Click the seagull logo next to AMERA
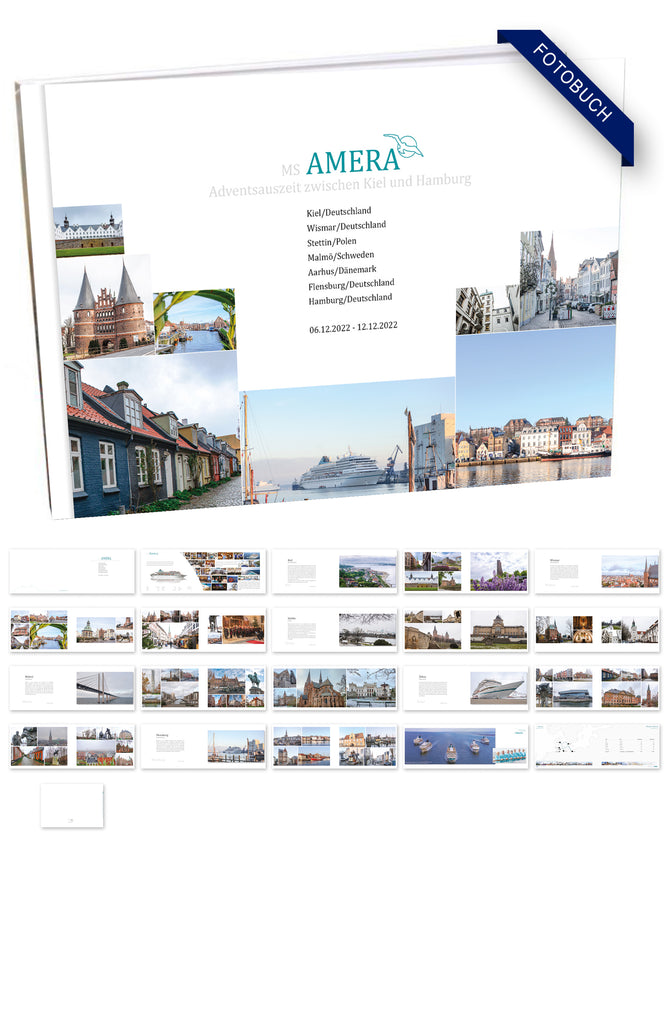This screenshot has width=669, height=1024. pyautogui.click(x=403, y=146)
